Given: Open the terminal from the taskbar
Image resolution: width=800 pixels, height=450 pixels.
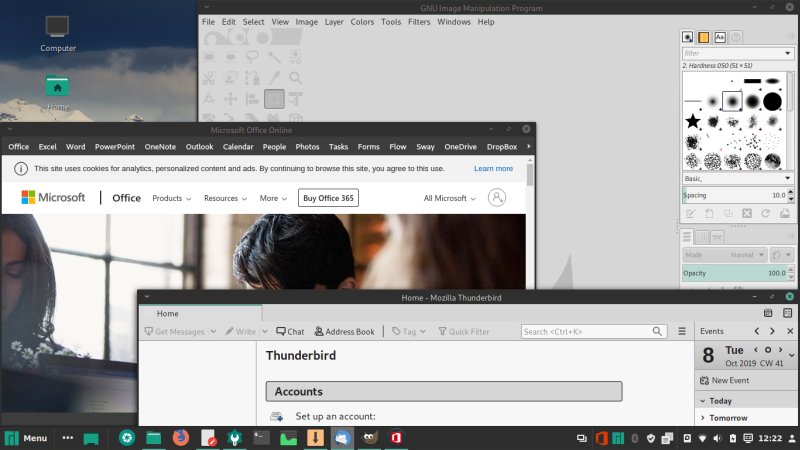Looking at the screenshot, I should [x=262, y=438].
